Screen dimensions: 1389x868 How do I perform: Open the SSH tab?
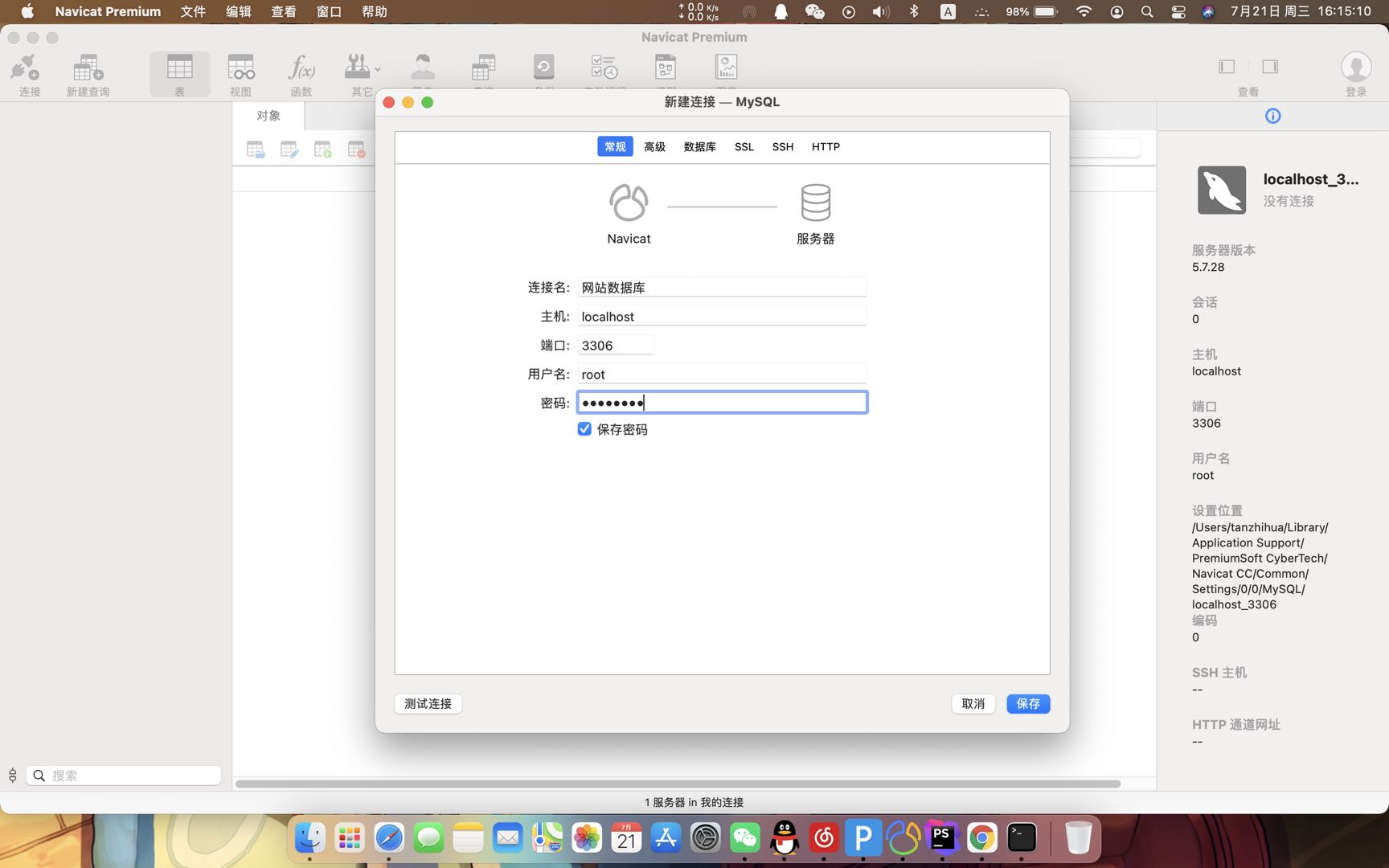point(783,146)
